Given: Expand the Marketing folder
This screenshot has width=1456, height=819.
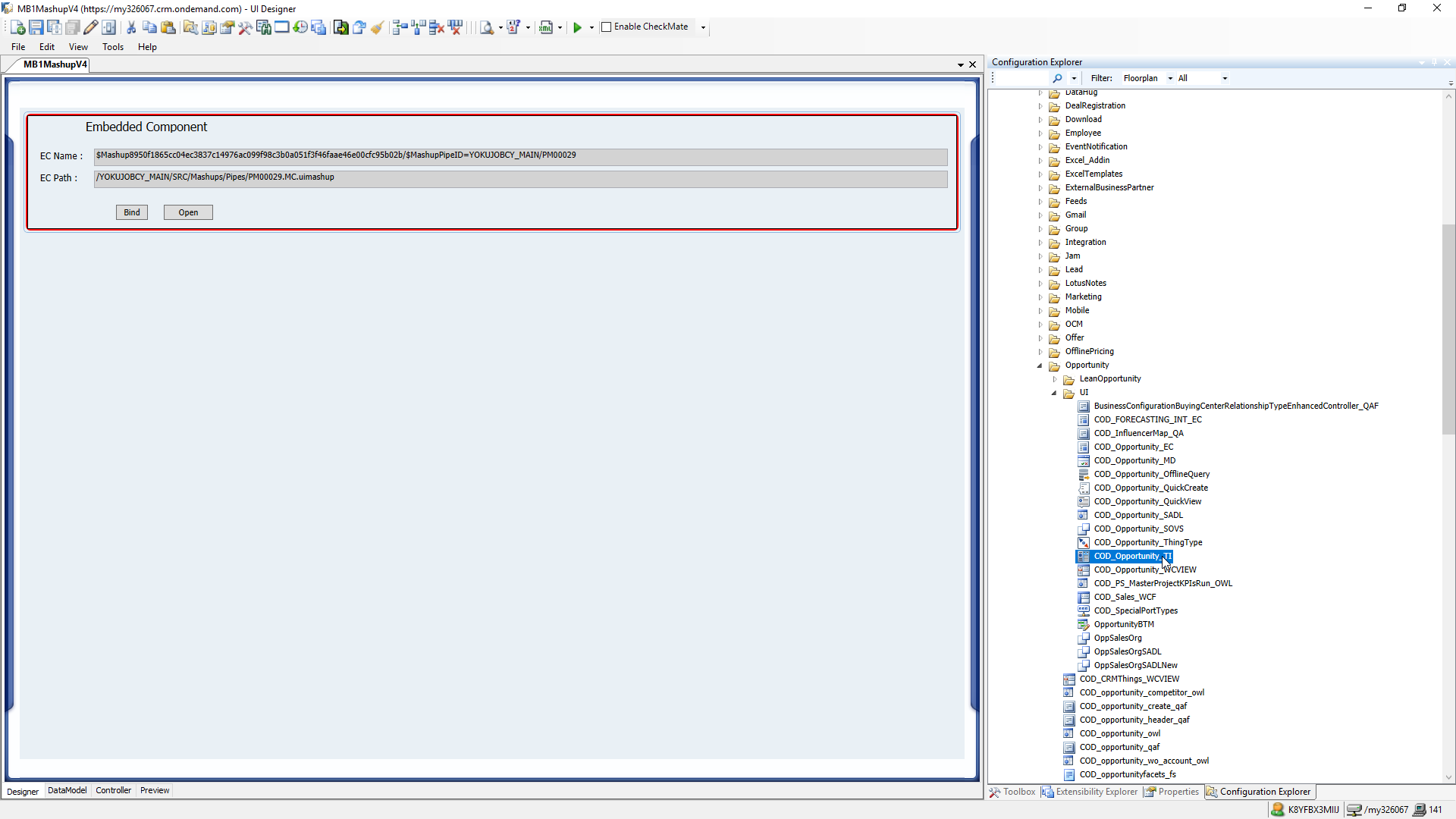Looking at the screenshot, I should pos(1040,297).
